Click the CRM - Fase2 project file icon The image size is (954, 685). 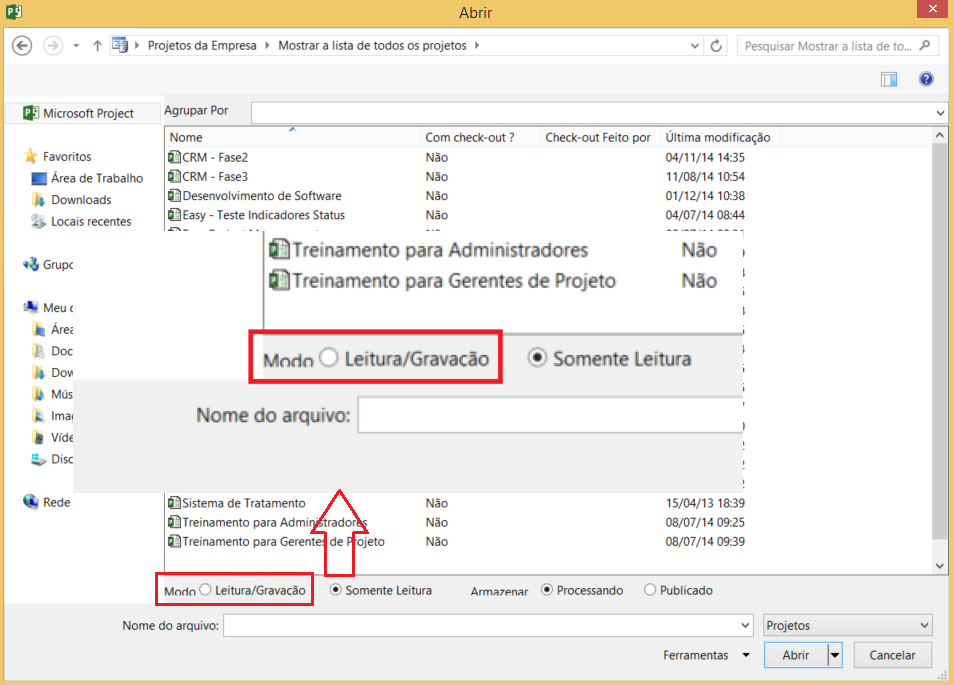174,157
